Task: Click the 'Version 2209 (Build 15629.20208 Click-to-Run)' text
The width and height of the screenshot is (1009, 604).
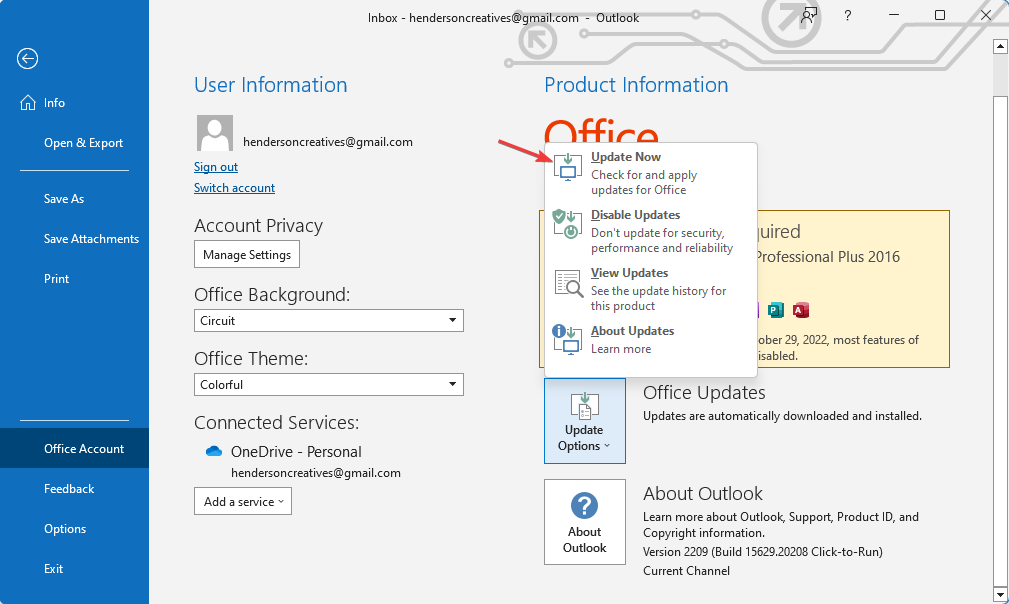Action: click(x=763, y=551)
